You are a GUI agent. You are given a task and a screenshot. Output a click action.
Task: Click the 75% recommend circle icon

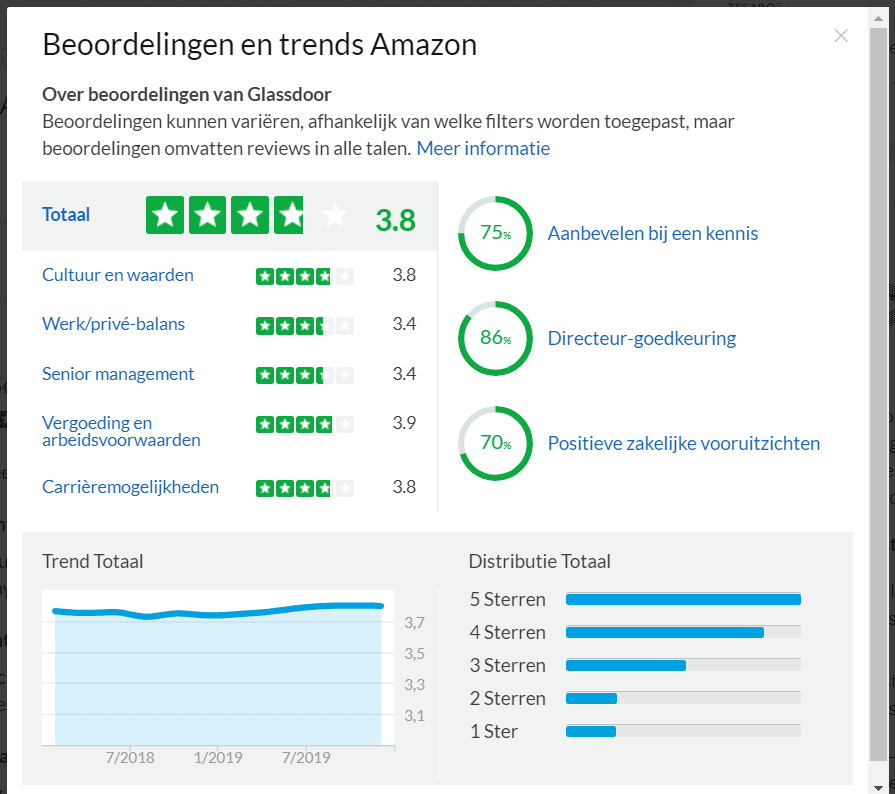click(x=495, y=234)
